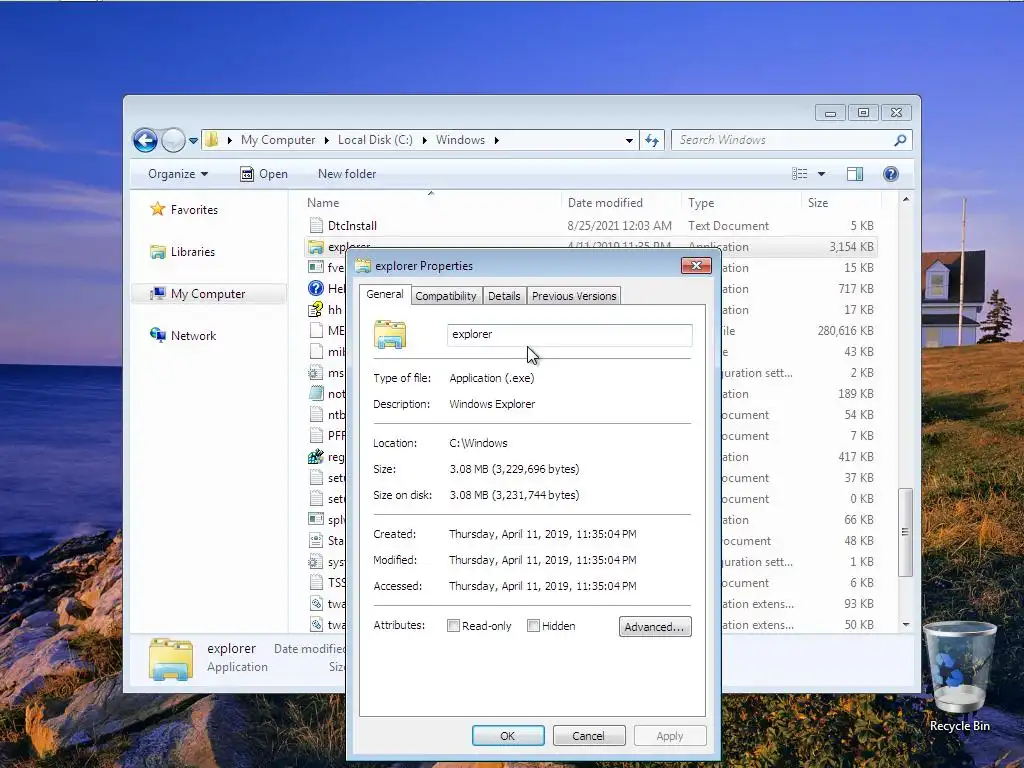Enable the Read-only checkbox
Viewport: 1024px width, 768px height.
453,626
